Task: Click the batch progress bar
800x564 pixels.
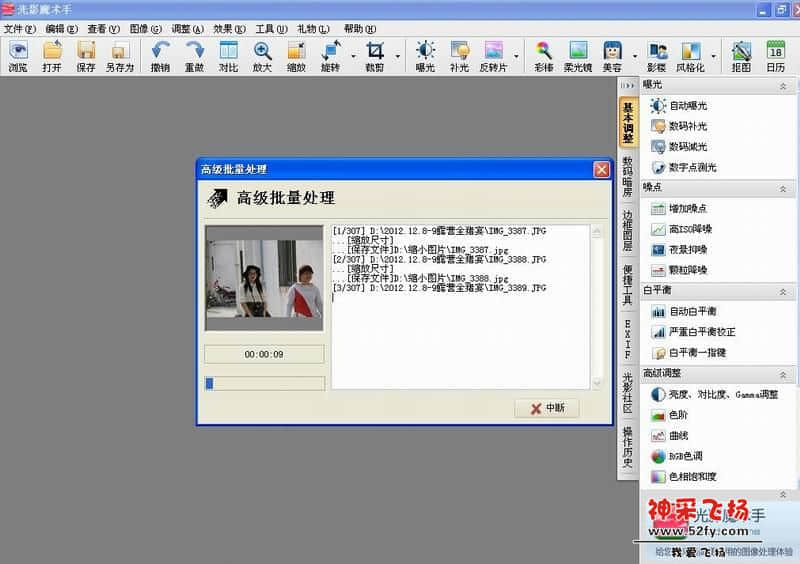Action: point(264,383)
